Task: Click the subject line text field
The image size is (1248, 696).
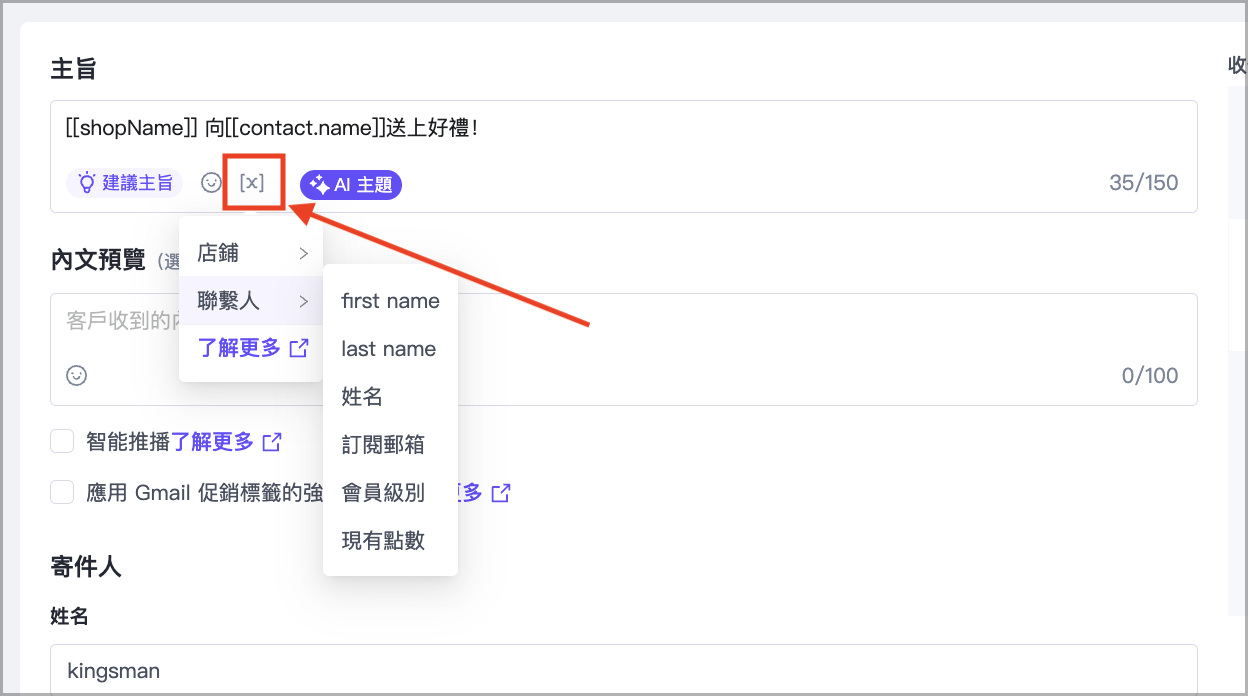Action: [x=620, y=129]
